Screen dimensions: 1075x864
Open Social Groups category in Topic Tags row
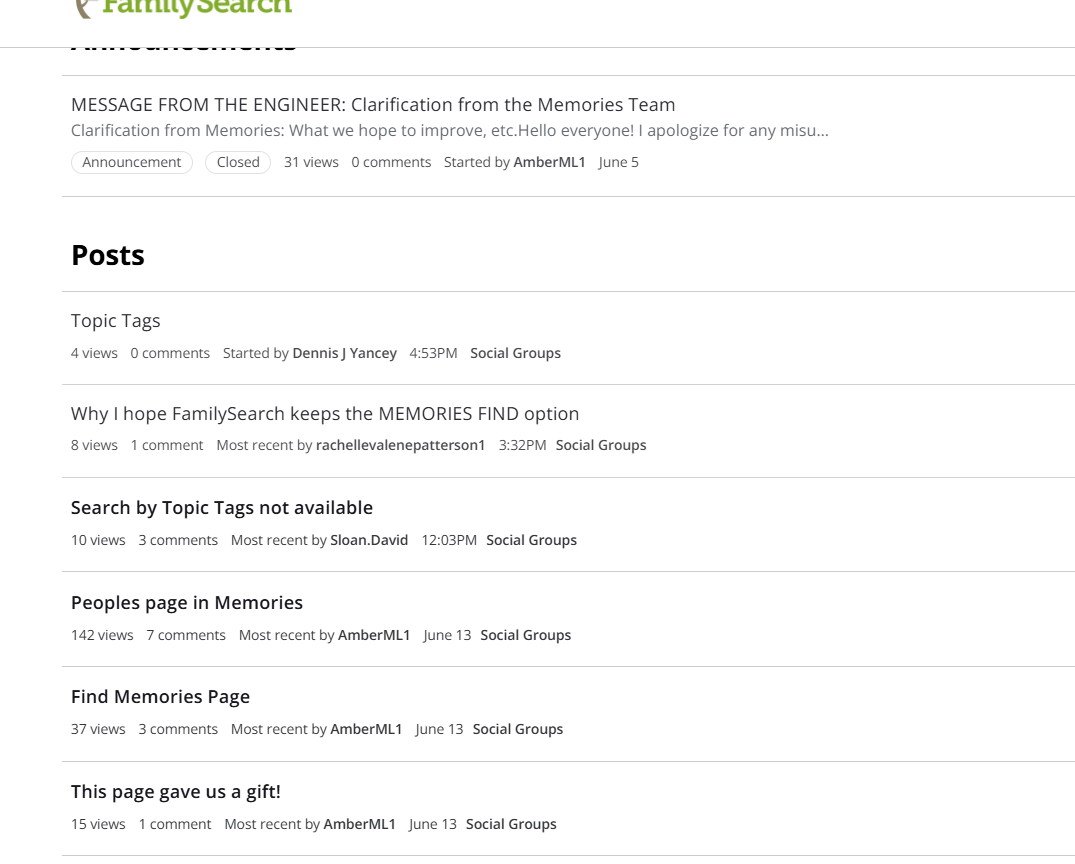tap(516, 353)
